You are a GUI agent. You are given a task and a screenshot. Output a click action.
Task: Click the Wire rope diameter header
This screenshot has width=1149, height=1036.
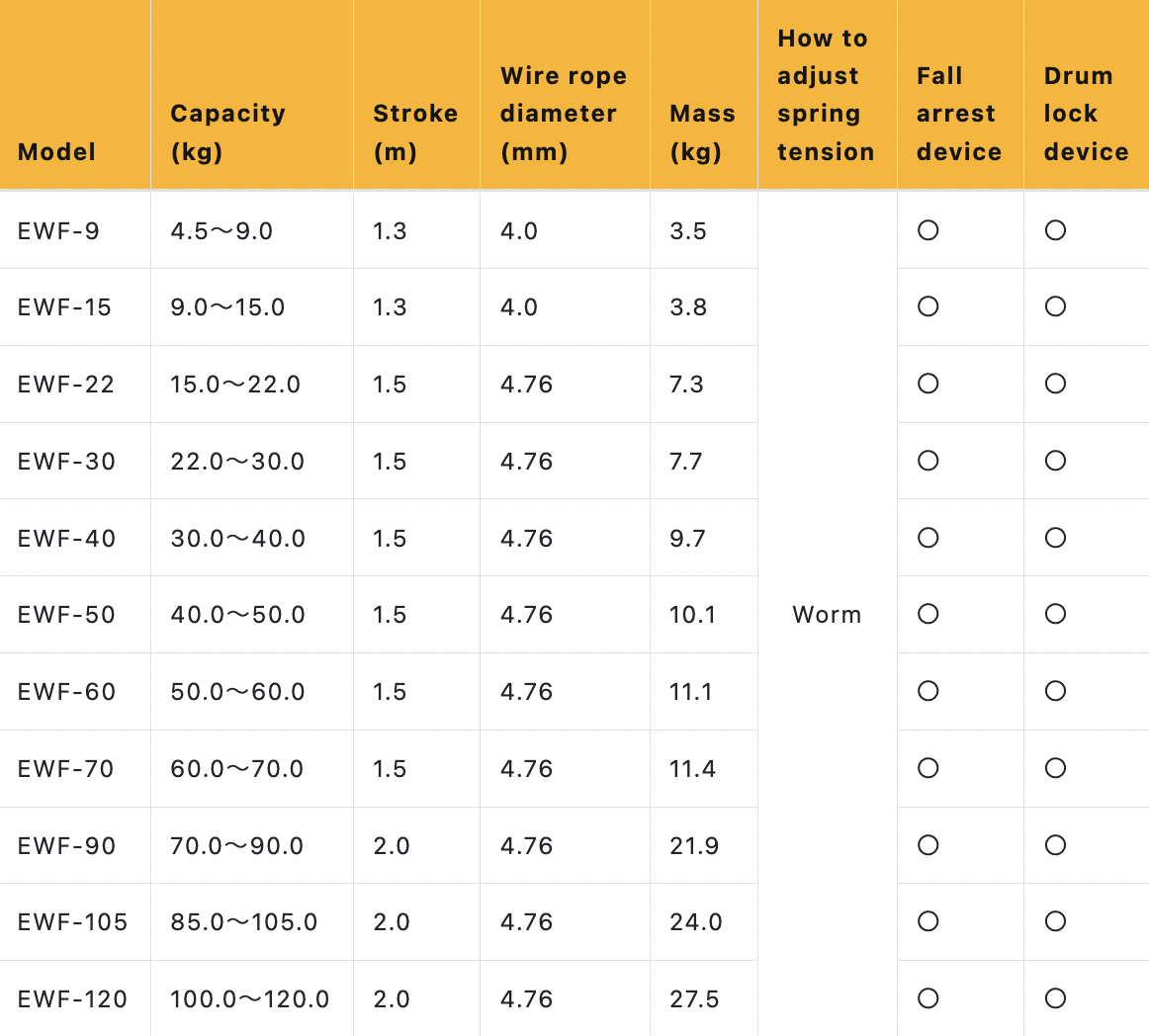tap(563, 114)
